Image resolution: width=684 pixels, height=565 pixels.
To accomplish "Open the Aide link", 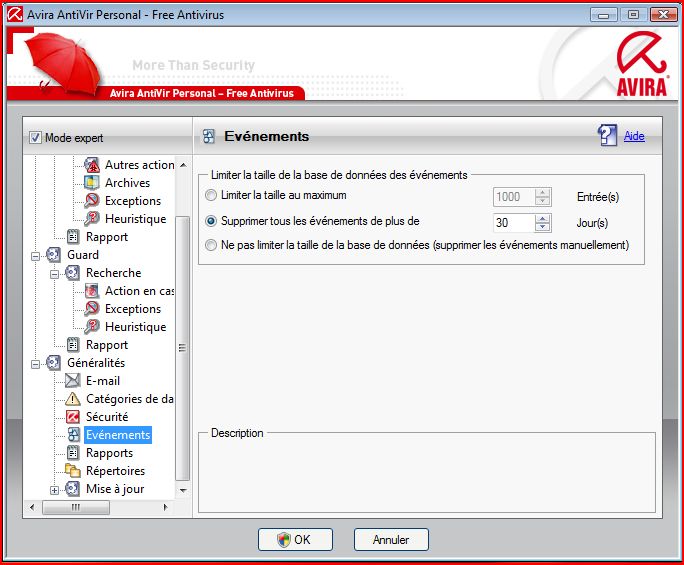I will coord(634,136).
